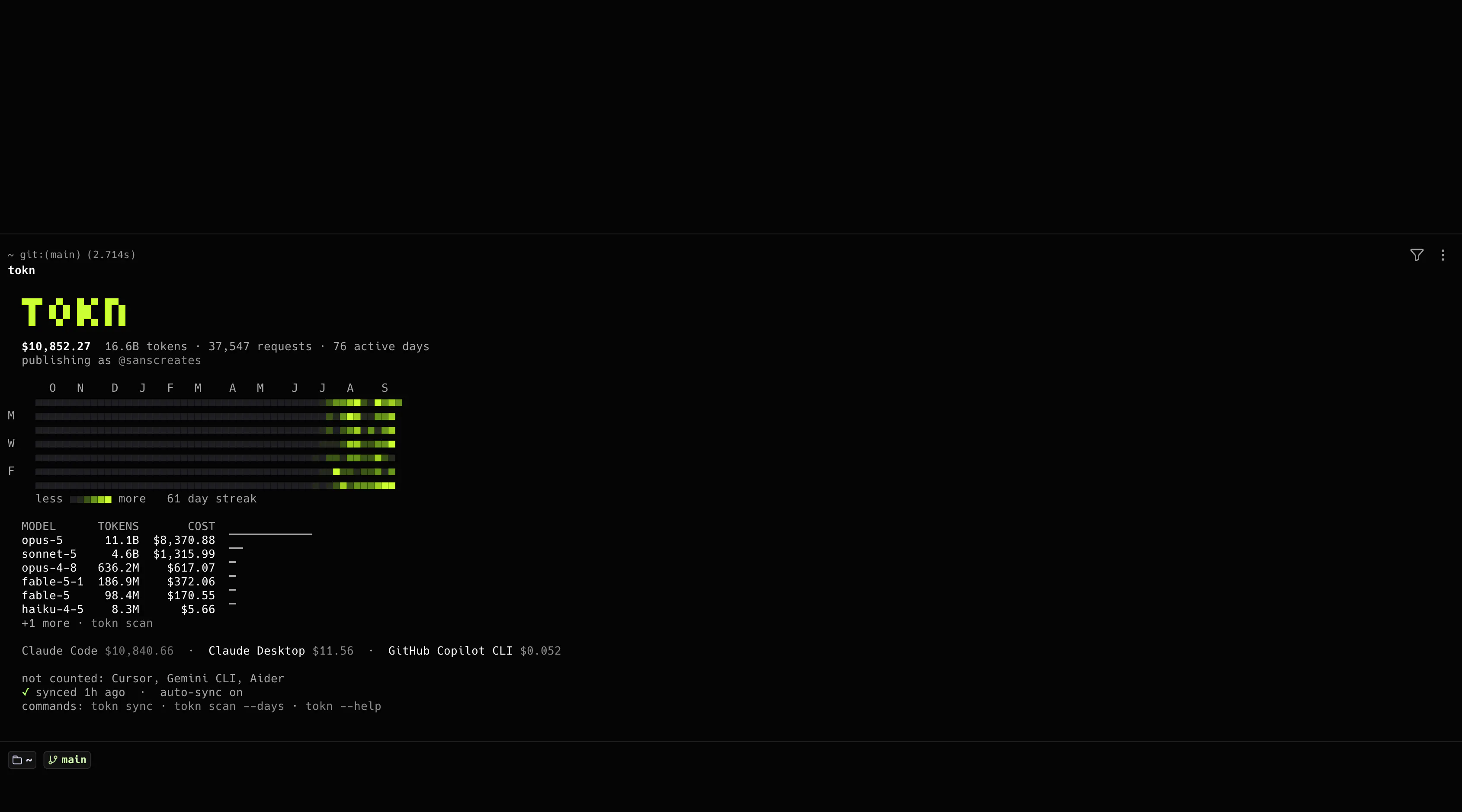Select the haiku-4-5 model name

[52, 609]
